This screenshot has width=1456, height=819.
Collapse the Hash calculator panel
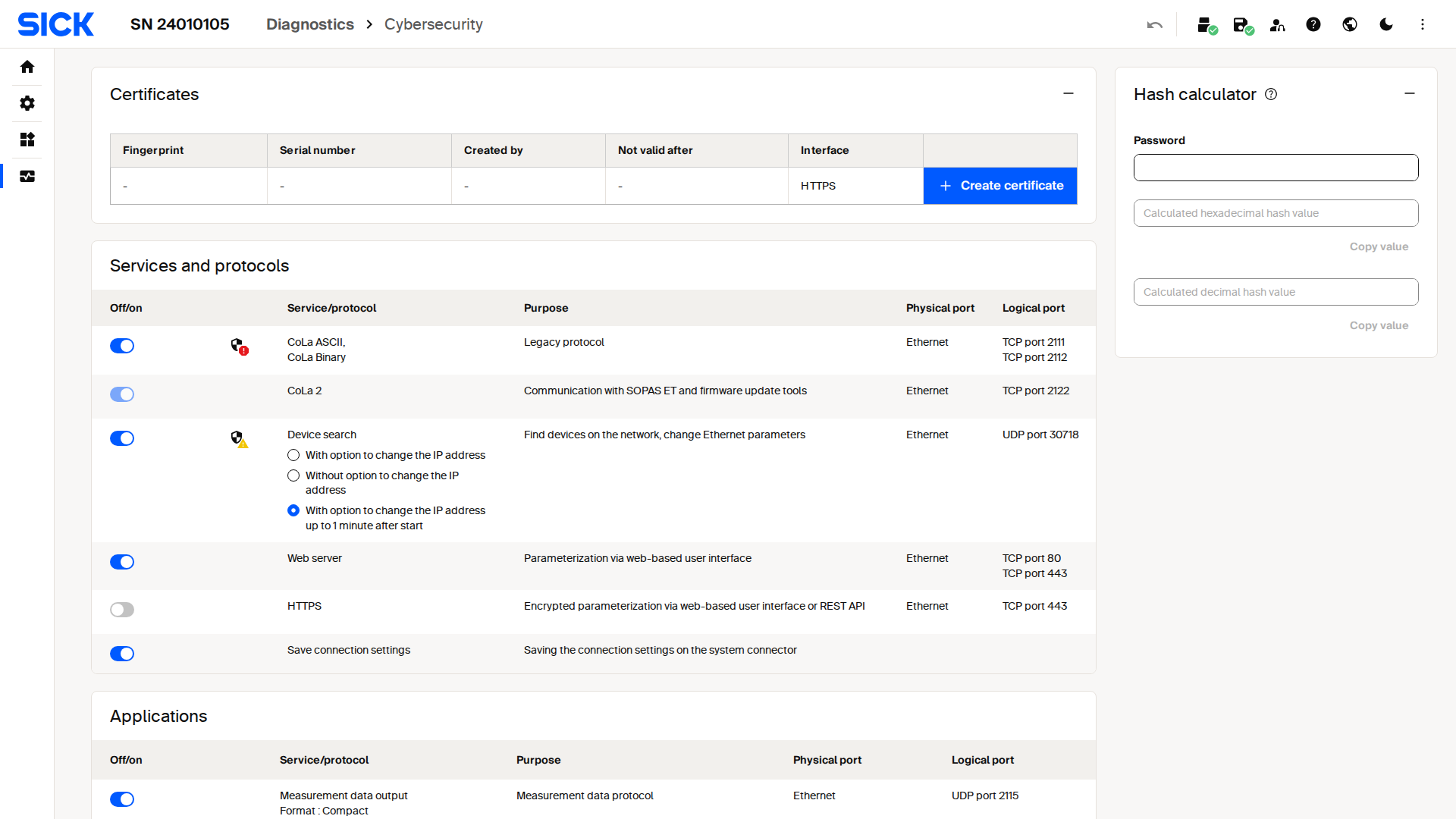point(1410,93)
